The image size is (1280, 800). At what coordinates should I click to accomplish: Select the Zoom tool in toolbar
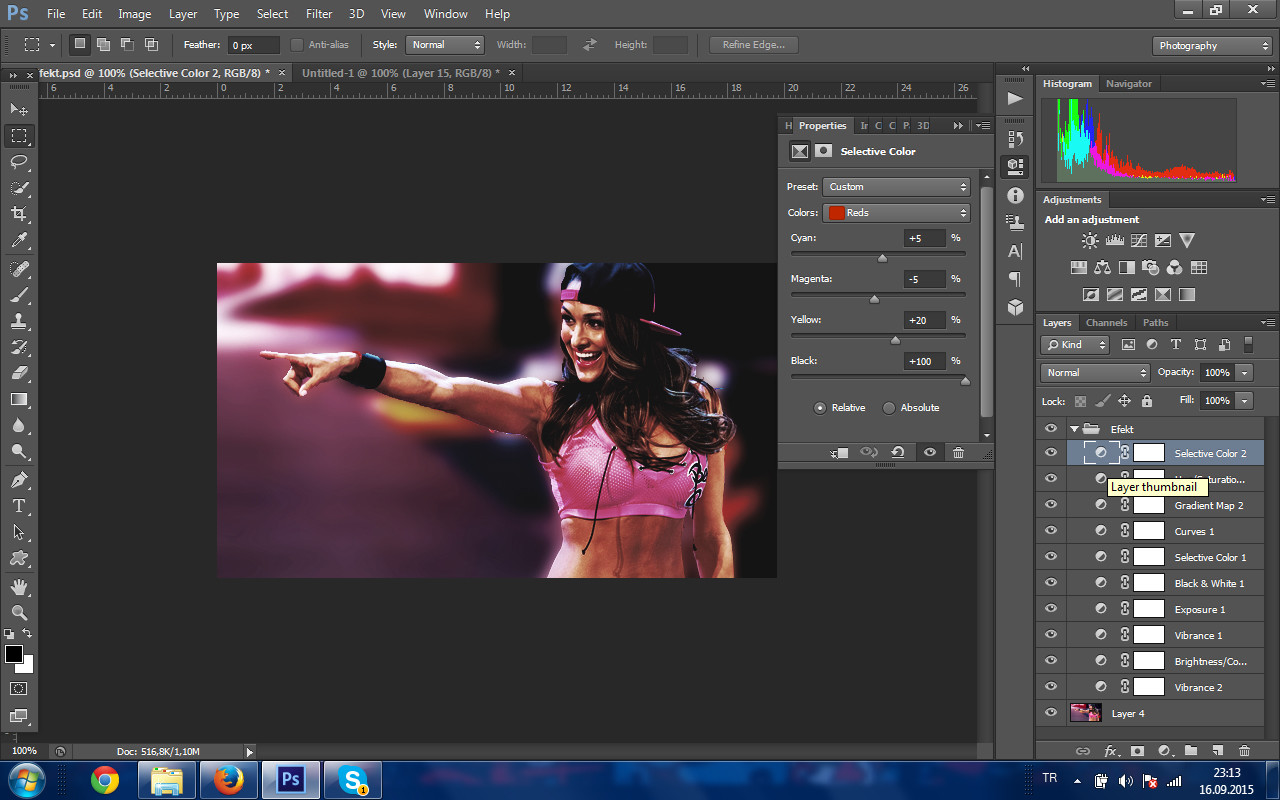pyautogui.click(x=19, y=612)
